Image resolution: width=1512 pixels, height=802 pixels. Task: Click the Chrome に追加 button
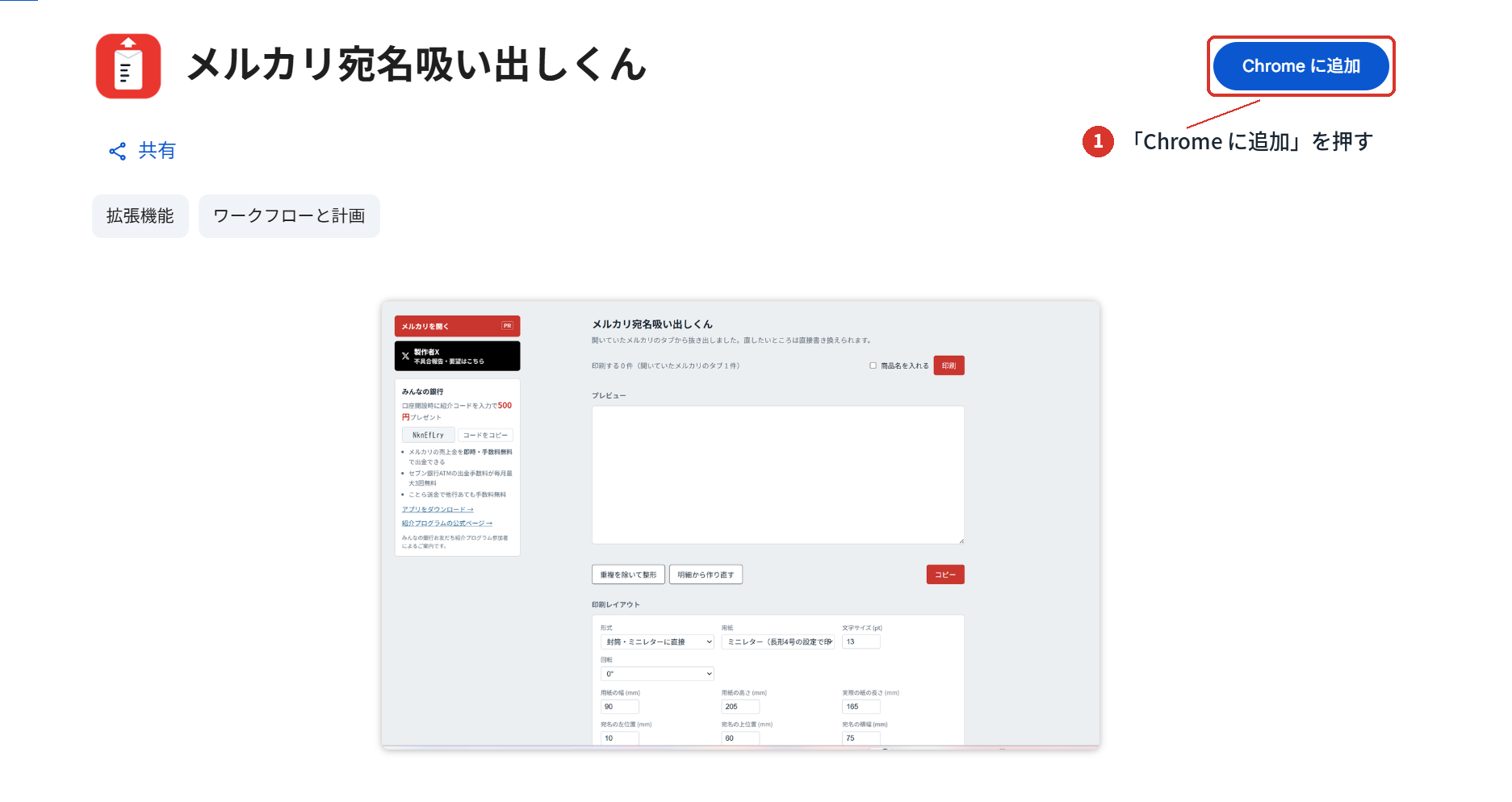click(x=1300, y=66)
